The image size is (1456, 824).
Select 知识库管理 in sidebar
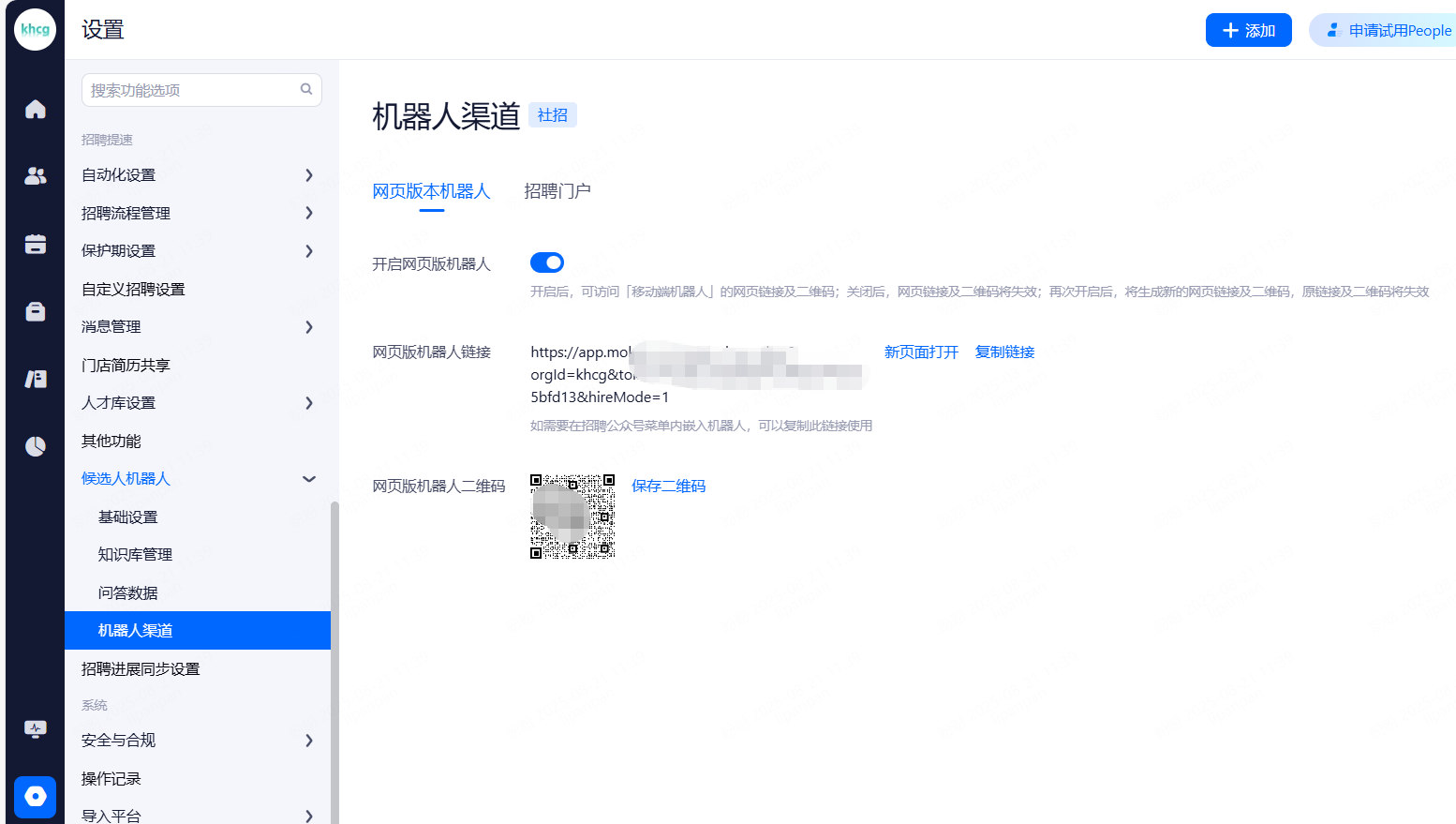136,555
